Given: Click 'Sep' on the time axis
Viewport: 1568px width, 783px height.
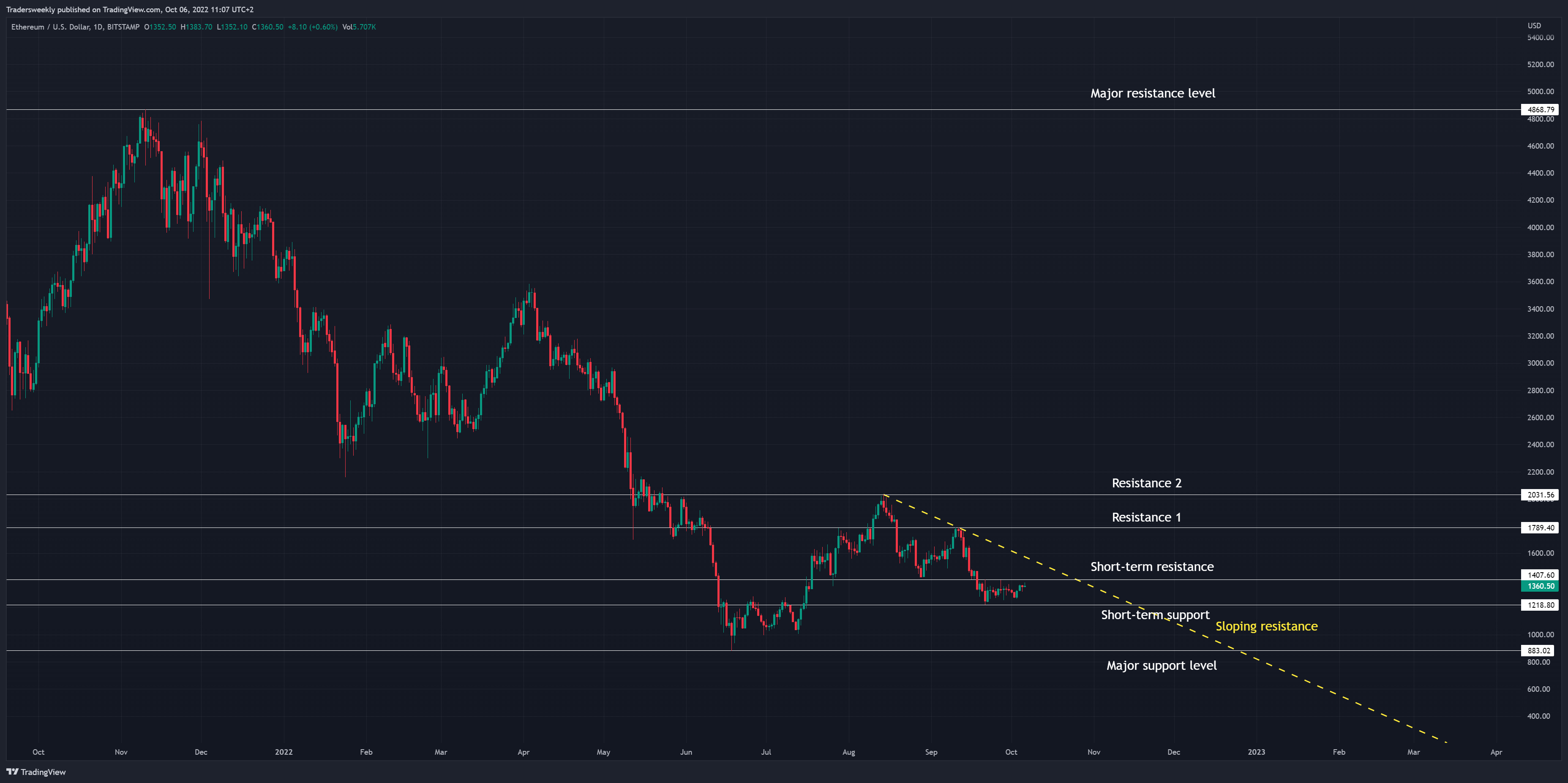Looking at the screenshot, I should point(931,752).
